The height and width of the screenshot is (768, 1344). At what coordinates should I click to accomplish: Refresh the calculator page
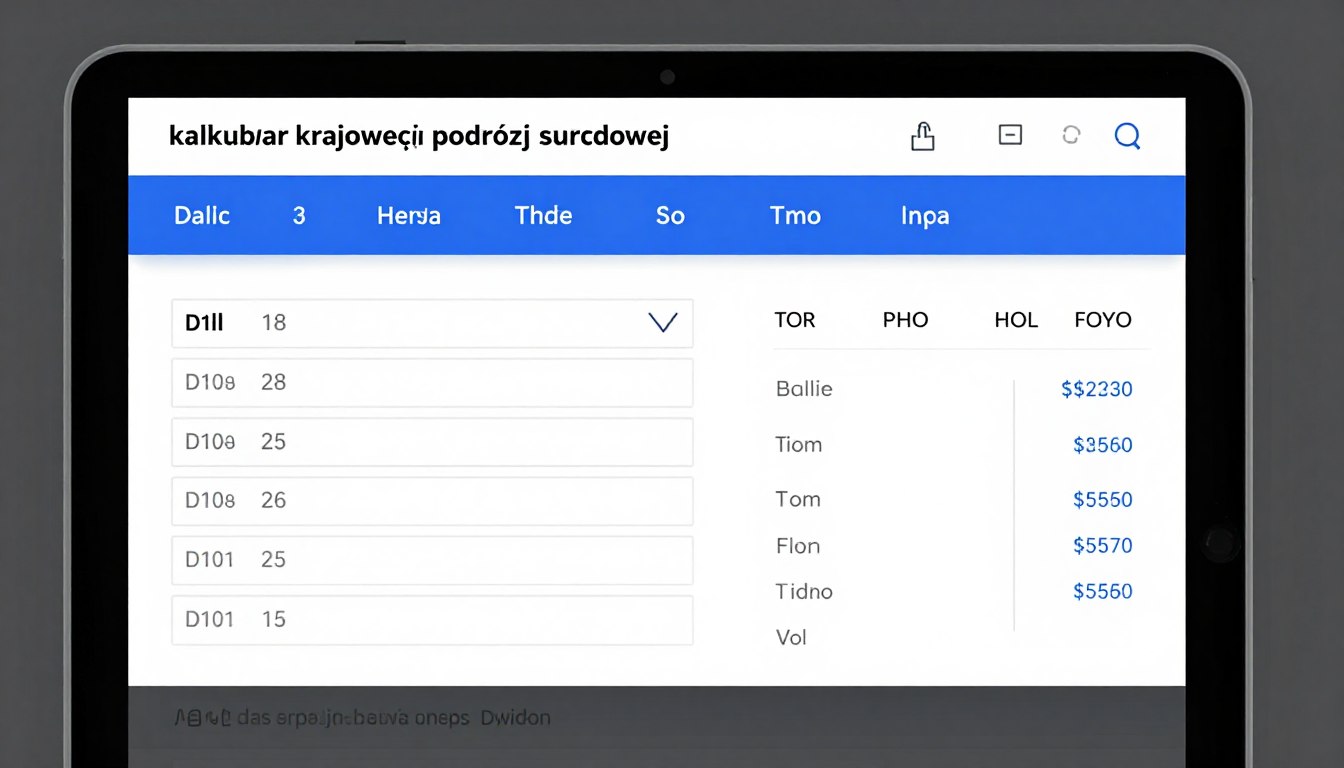click(1071, 134)
